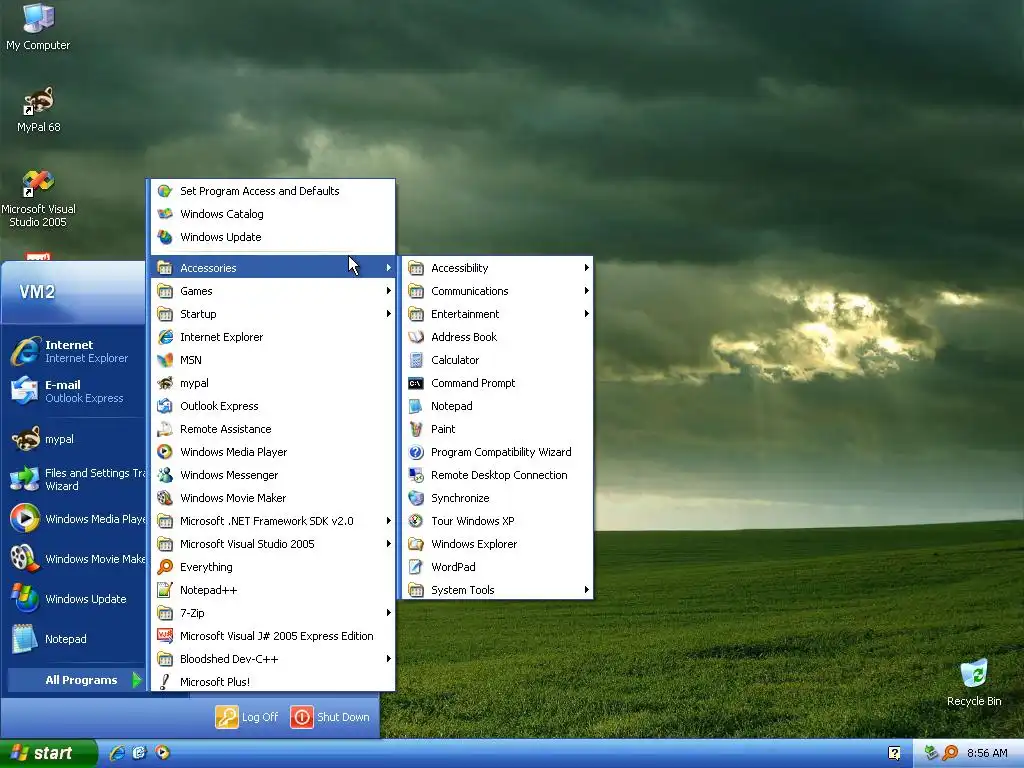Open Notepad in Accessories submenu
1024x768 pixels.
pos(497,406)
